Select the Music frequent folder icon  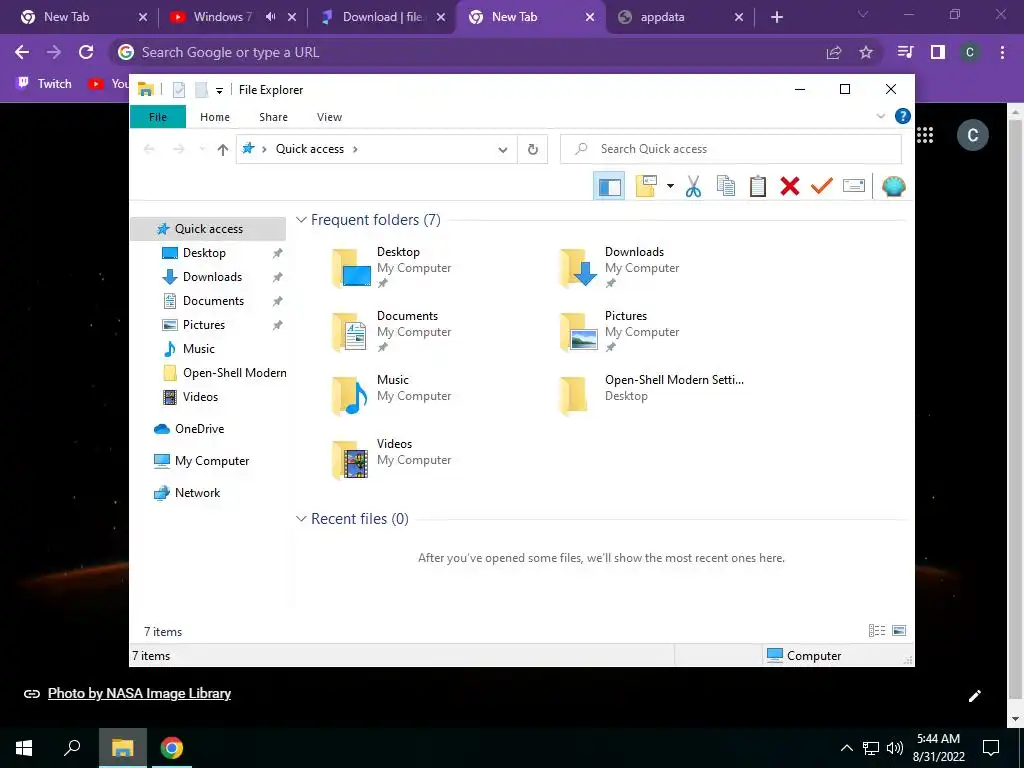[x=351, y=396]
